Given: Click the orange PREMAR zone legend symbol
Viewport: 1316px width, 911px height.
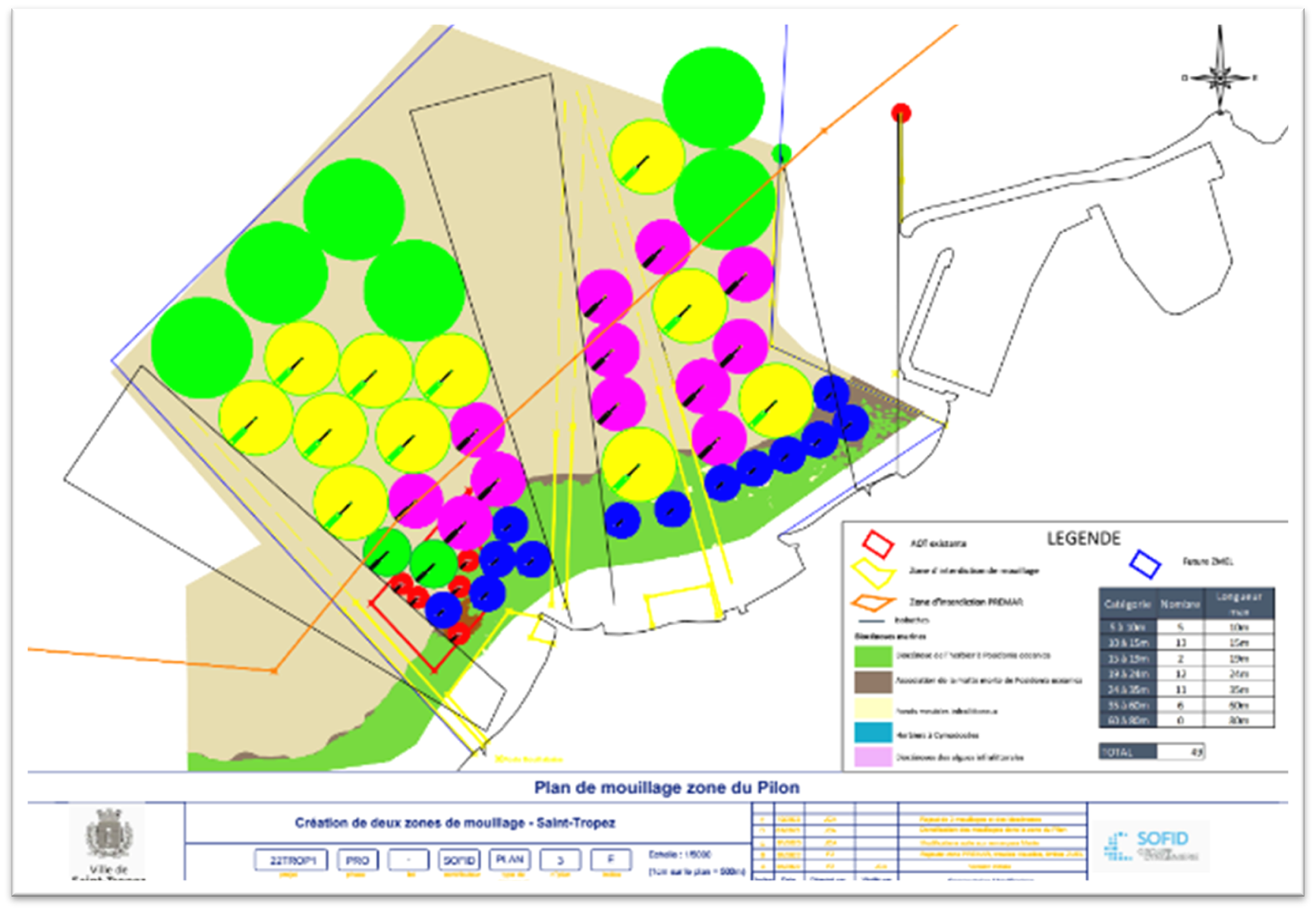Looking at the screenshot, I should 873,603.
